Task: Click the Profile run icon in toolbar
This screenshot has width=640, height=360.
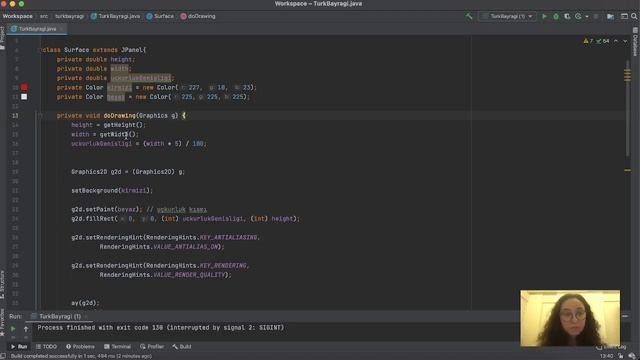Action: tap(578, 16)
